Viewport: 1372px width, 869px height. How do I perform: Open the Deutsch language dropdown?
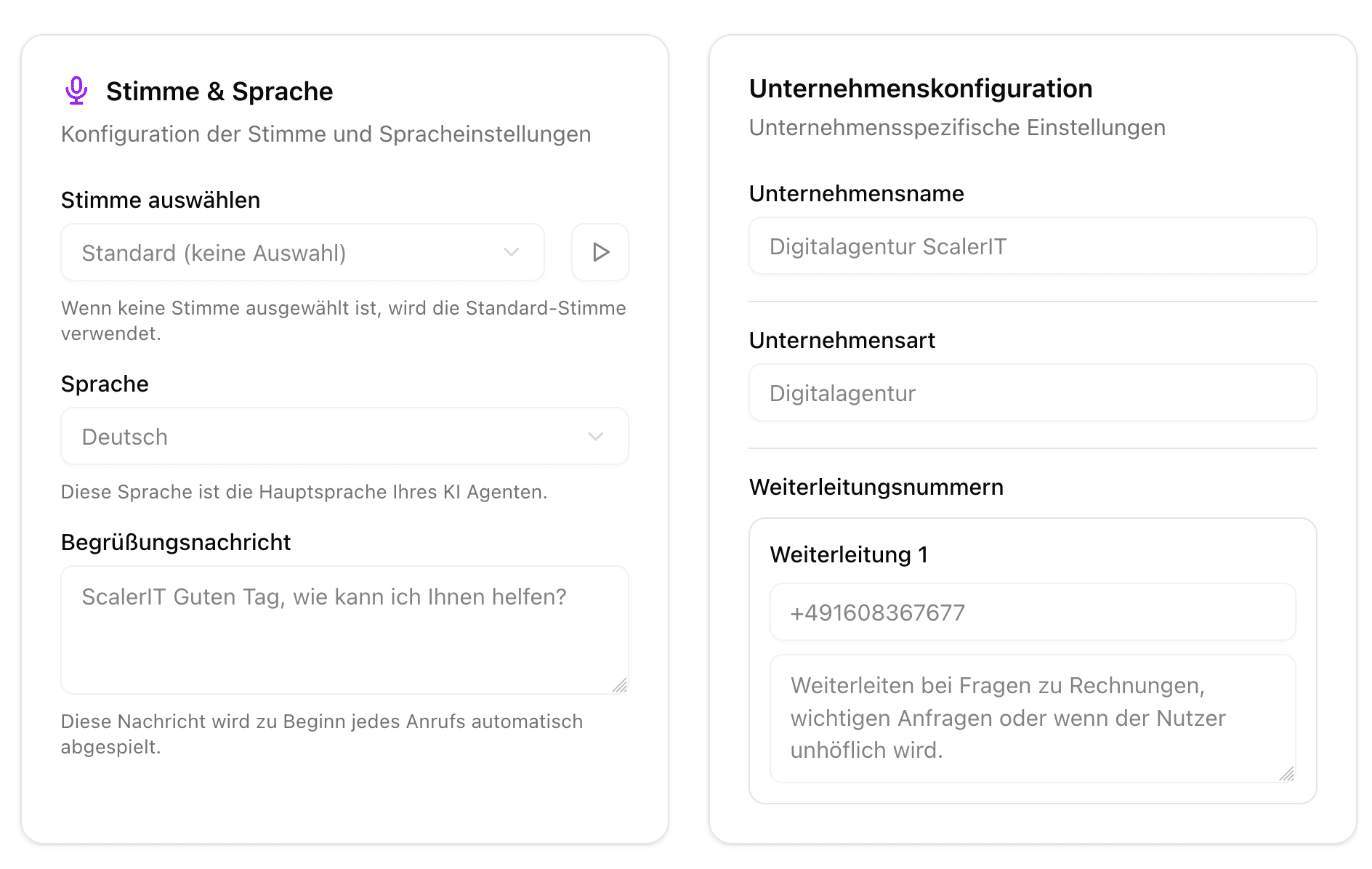[x=343, y=436]
